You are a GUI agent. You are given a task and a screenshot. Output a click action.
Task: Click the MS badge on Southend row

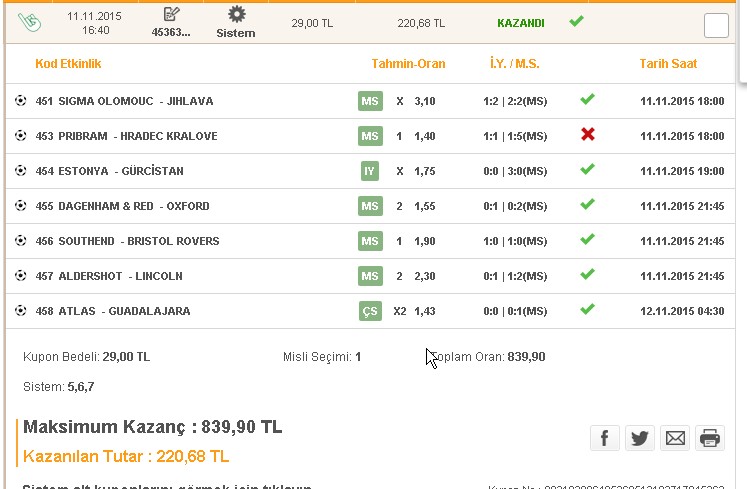point(370,241)
